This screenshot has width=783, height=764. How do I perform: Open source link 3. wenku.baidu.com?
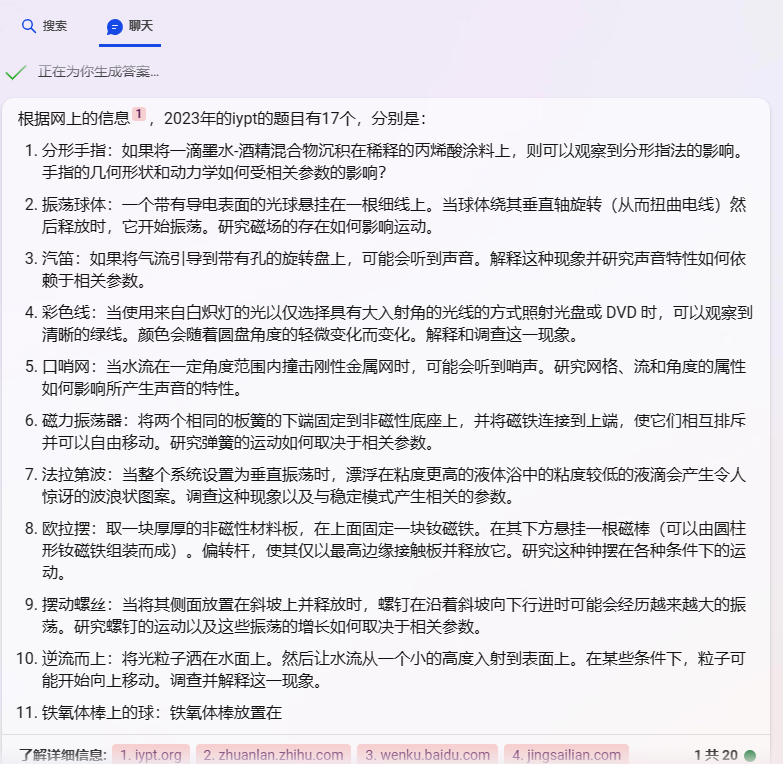point(427,754)
